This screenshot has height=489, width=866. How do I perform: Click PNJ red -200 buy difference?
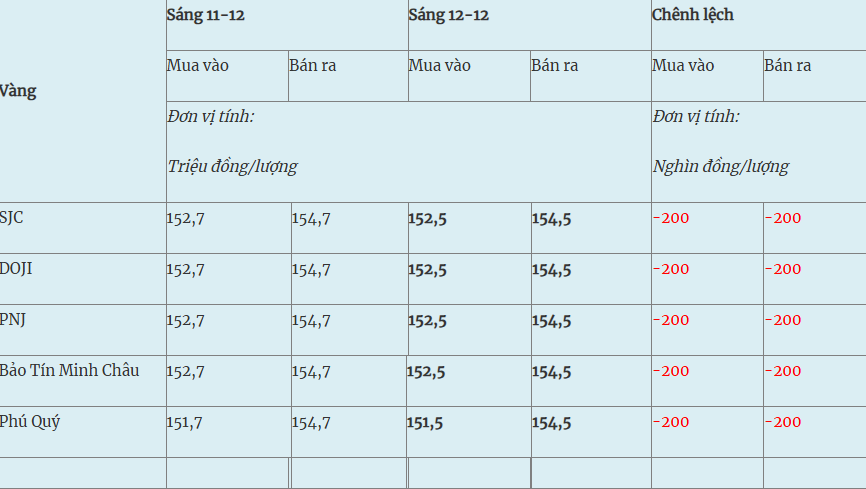[x=671, y=320]
